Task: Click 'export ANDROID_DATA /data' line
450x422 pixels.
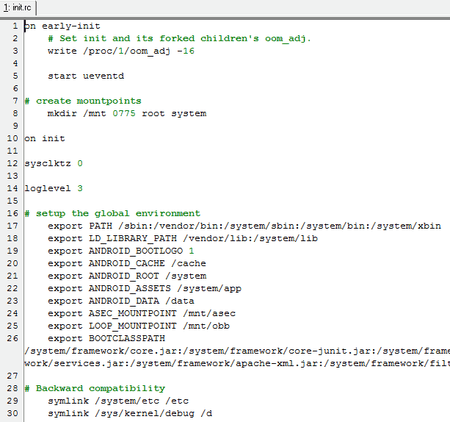Action: (x=121, y=301)
